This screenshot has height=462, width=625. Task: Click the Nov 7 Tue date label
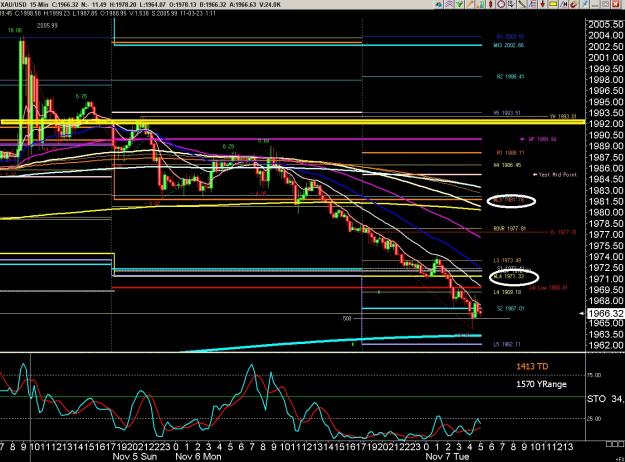click(447, 456)
